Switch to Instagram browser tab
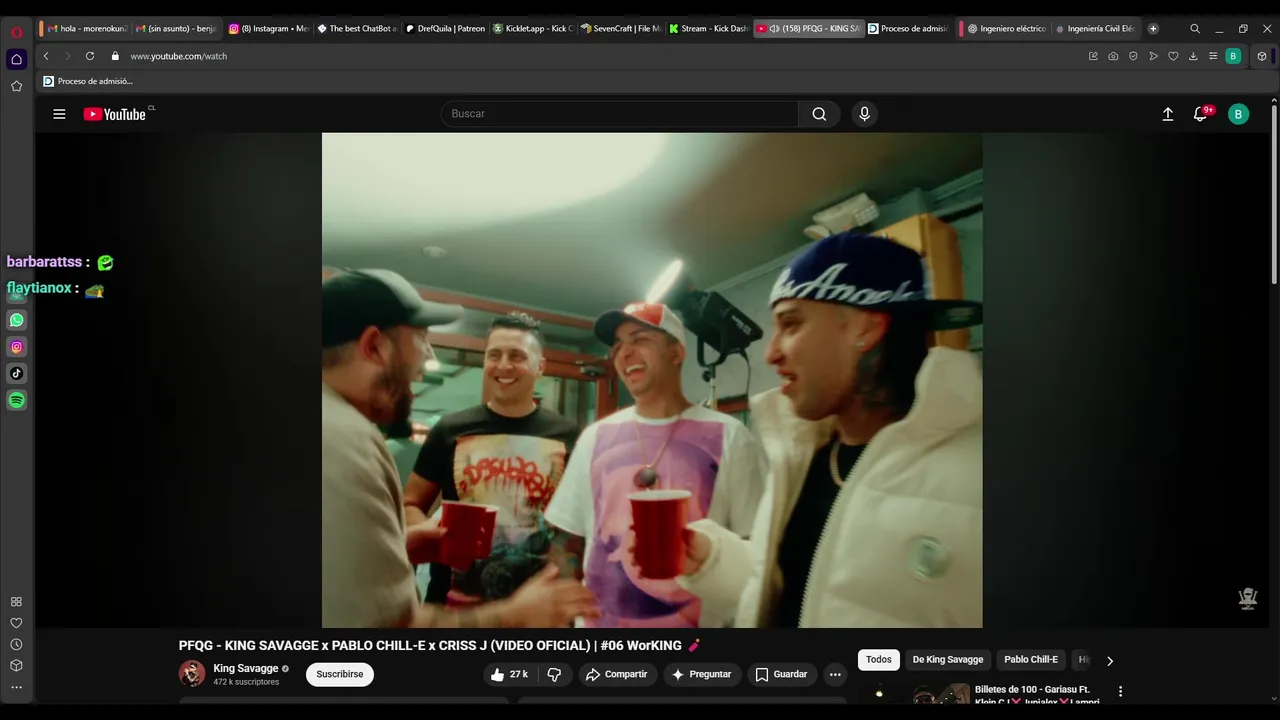 point(268,29)
